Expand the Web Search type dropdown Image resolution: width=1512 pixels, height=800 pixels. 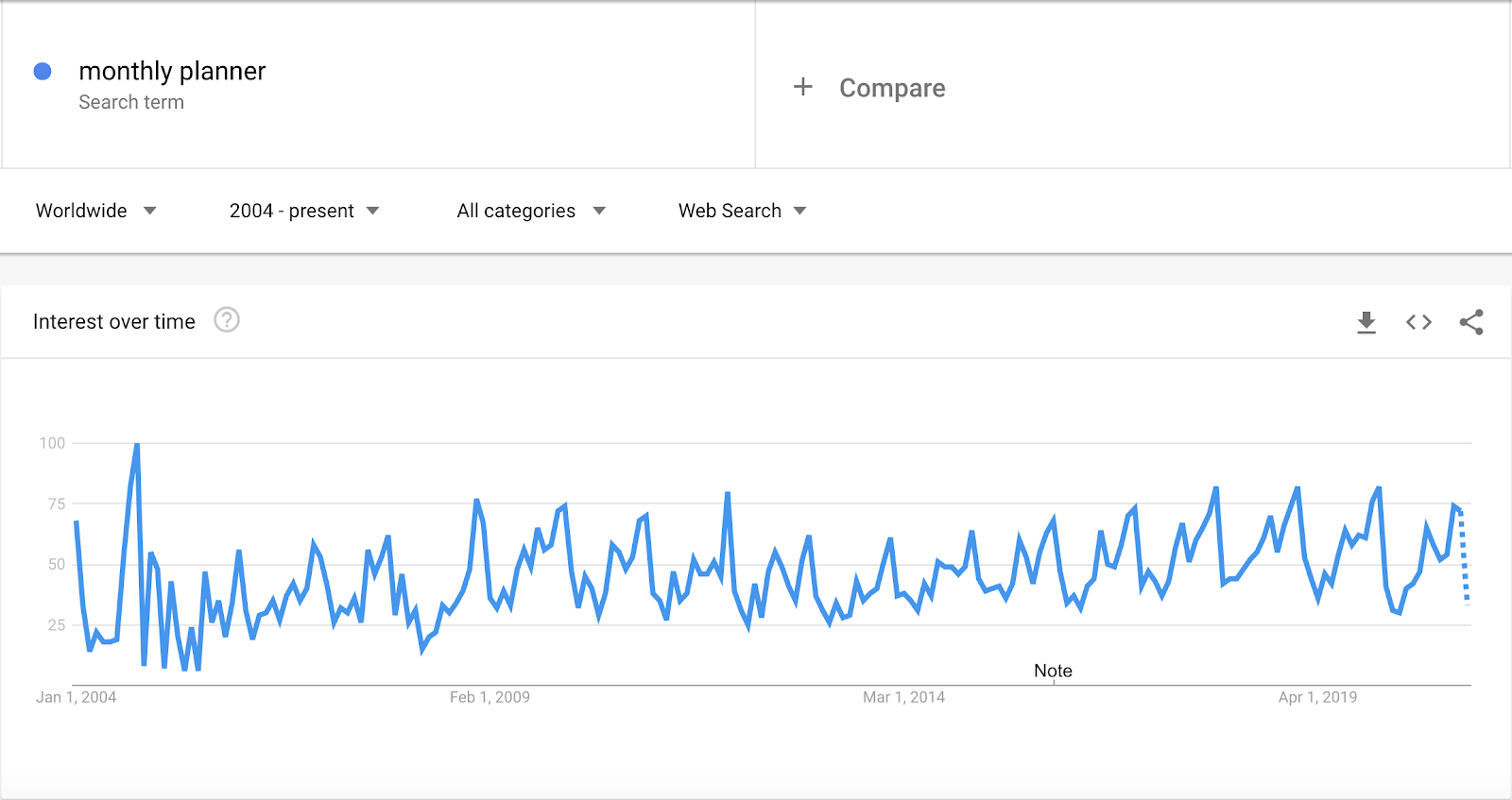tap(743, 211)
